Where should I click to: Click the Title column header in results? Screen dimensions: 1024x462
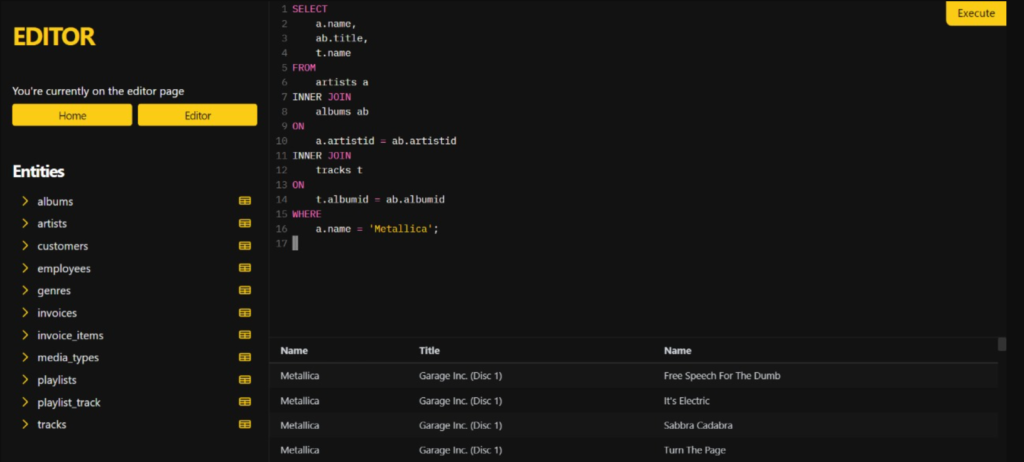click(429, 351)
